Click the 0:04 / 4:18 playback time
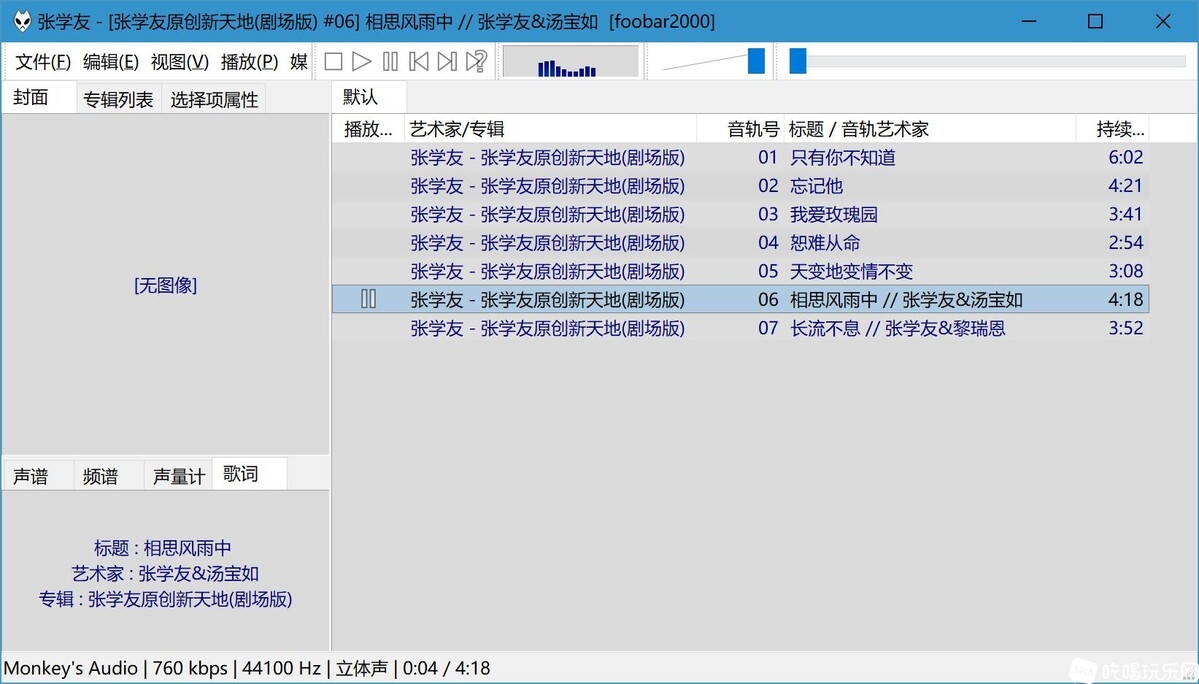This screenshot has height=684, width=1199. tap(447, 668)
